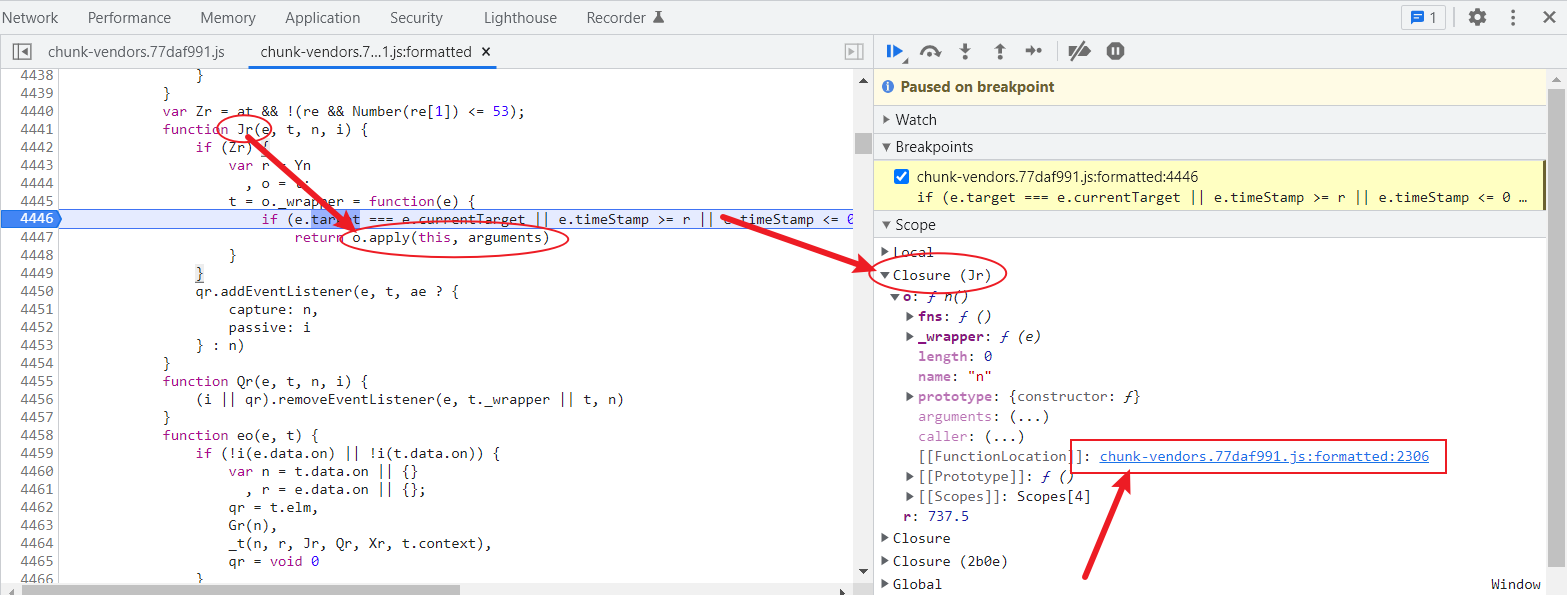Step into next function call
1567x595 pixels.
[965, 51]
